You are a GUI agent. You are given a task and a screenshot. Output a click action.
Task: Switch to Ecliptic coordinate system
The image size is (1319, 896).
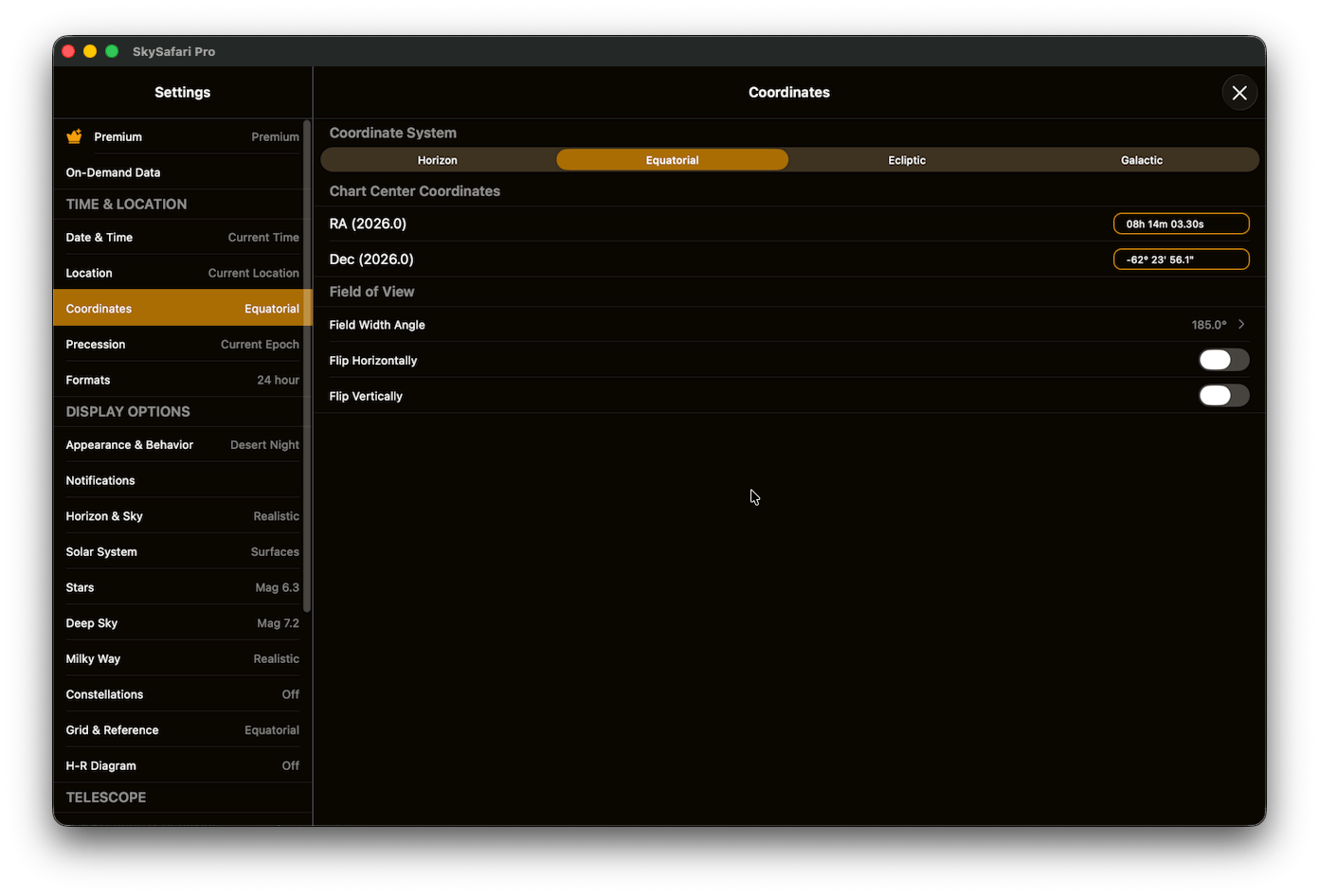pos(907,160)
